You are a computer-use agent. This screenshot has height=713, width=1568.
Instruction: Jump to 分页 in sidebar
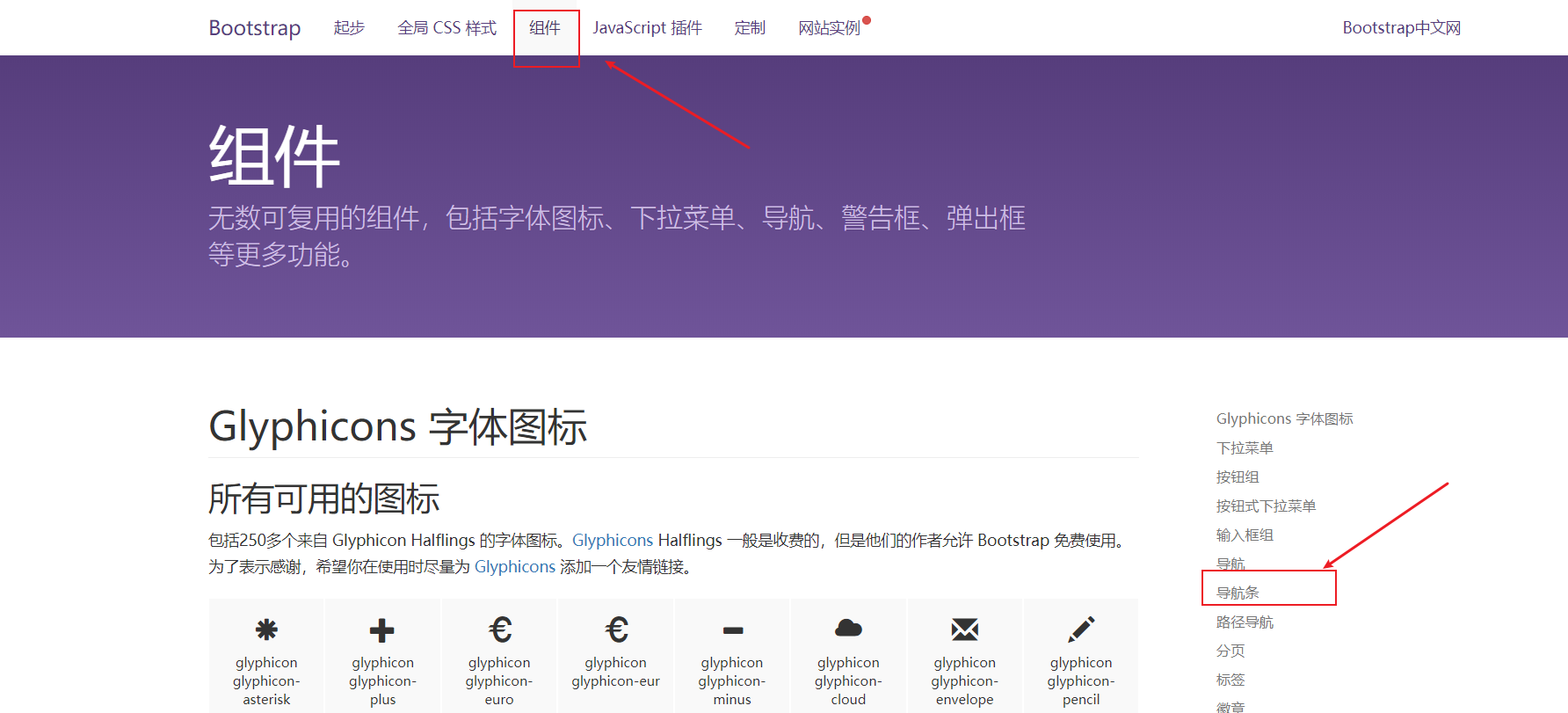1230,651
